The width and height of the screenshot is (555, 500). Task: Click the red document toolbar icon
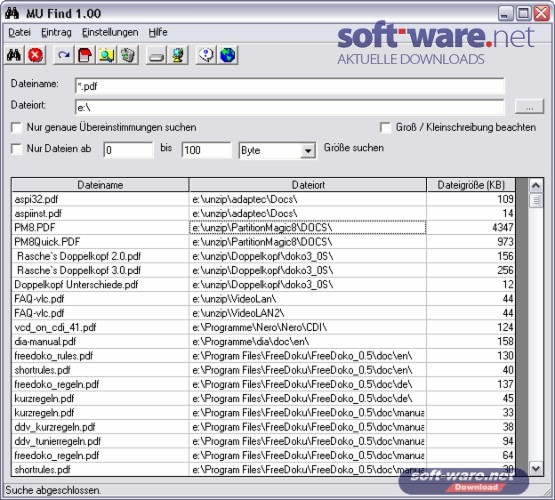pos(85,55)
